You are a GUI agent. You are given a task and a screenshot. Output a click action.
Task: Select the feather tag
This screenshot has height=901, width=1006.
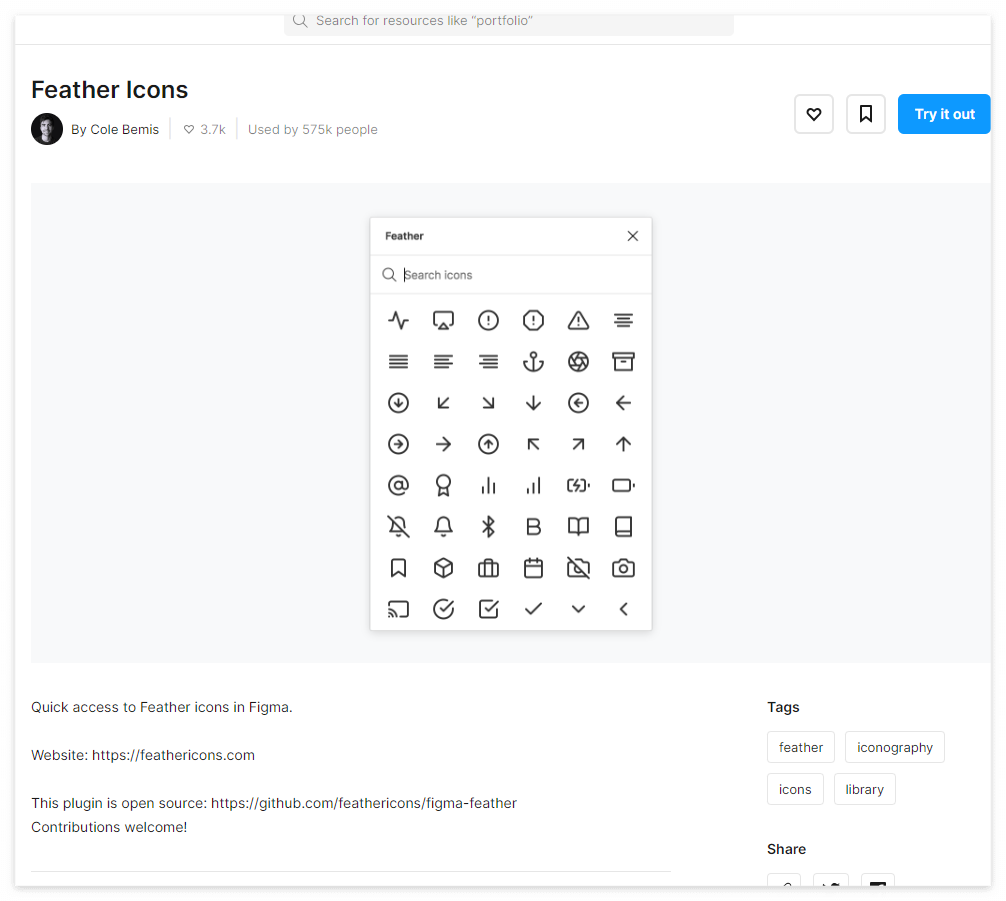pyautogui.click(x=801, y=747)
